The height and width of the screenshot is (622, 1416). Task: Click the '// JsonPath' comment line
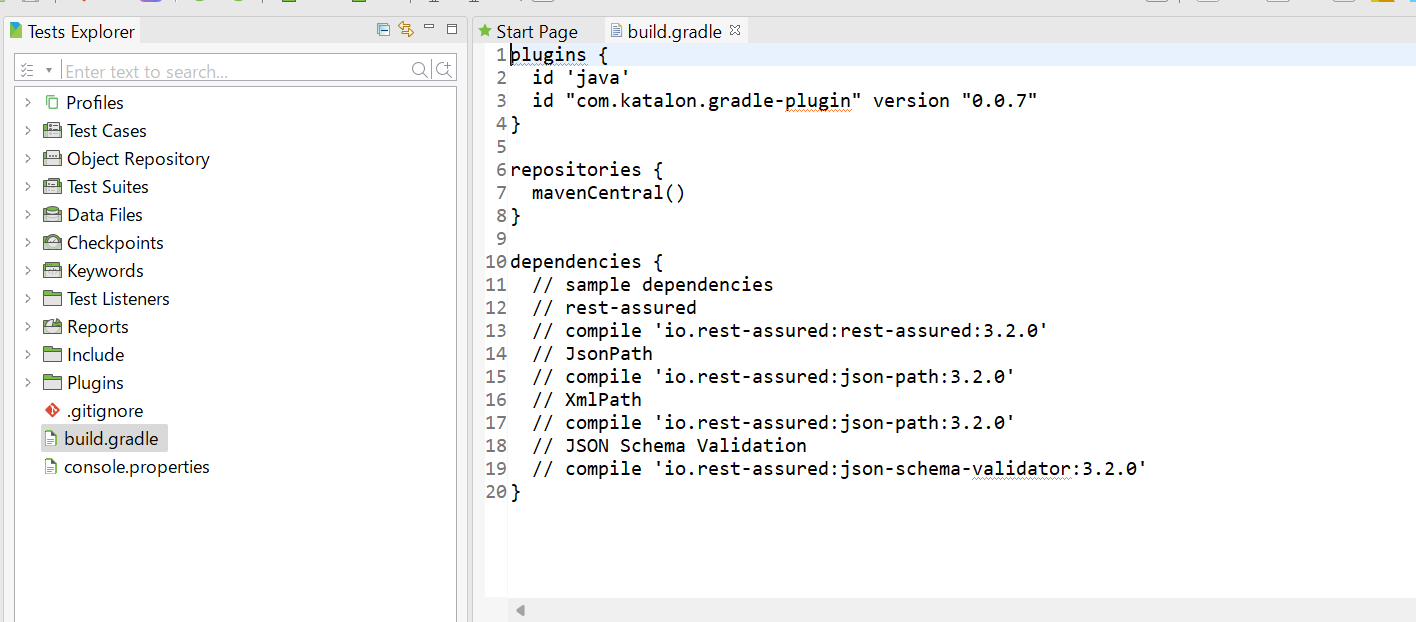tap(593, 353)
